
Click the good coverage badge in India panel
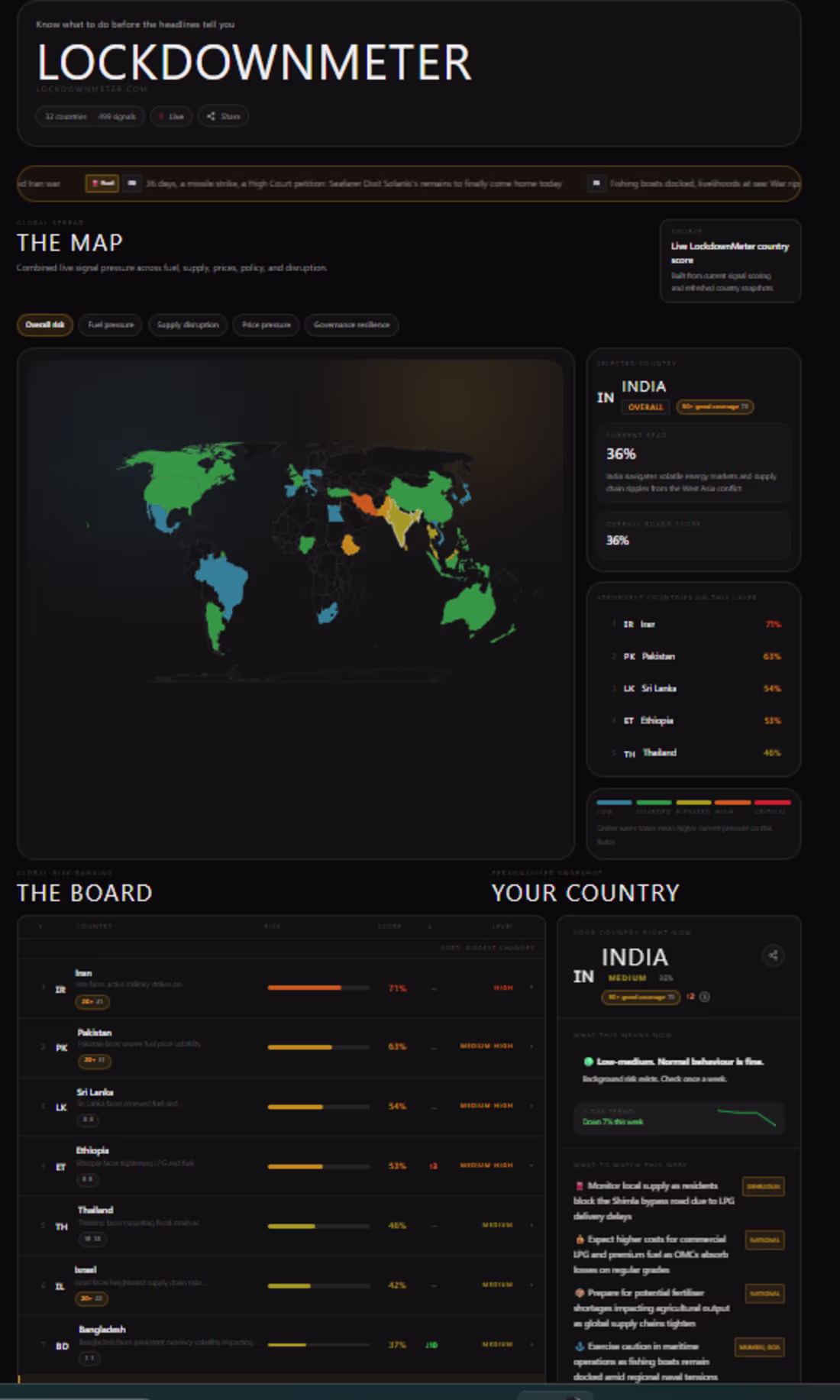[x=715, y=407]
